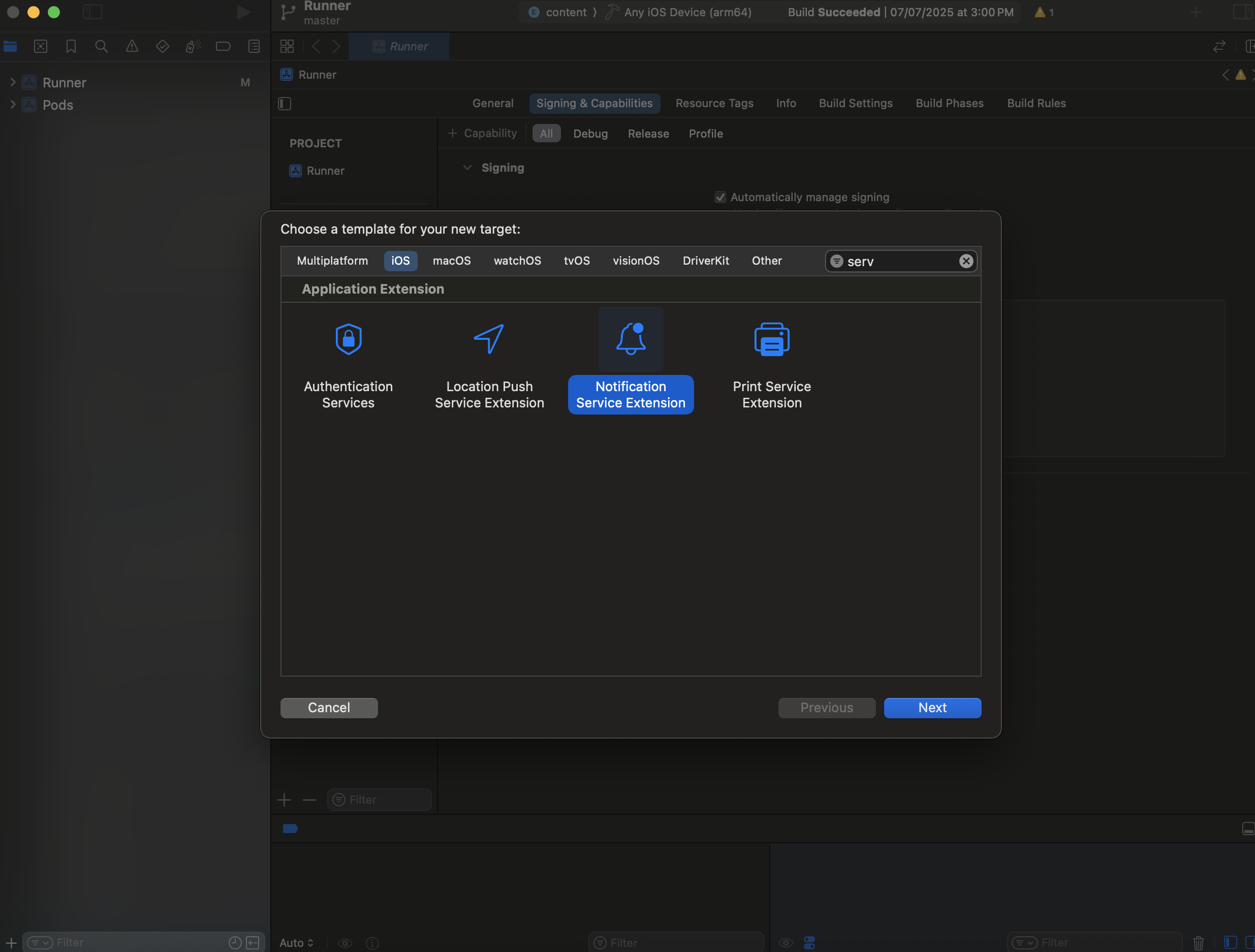1255x952 pixels.
Task: Open the Source Control navigator
Action: click(x=41, y=47)
